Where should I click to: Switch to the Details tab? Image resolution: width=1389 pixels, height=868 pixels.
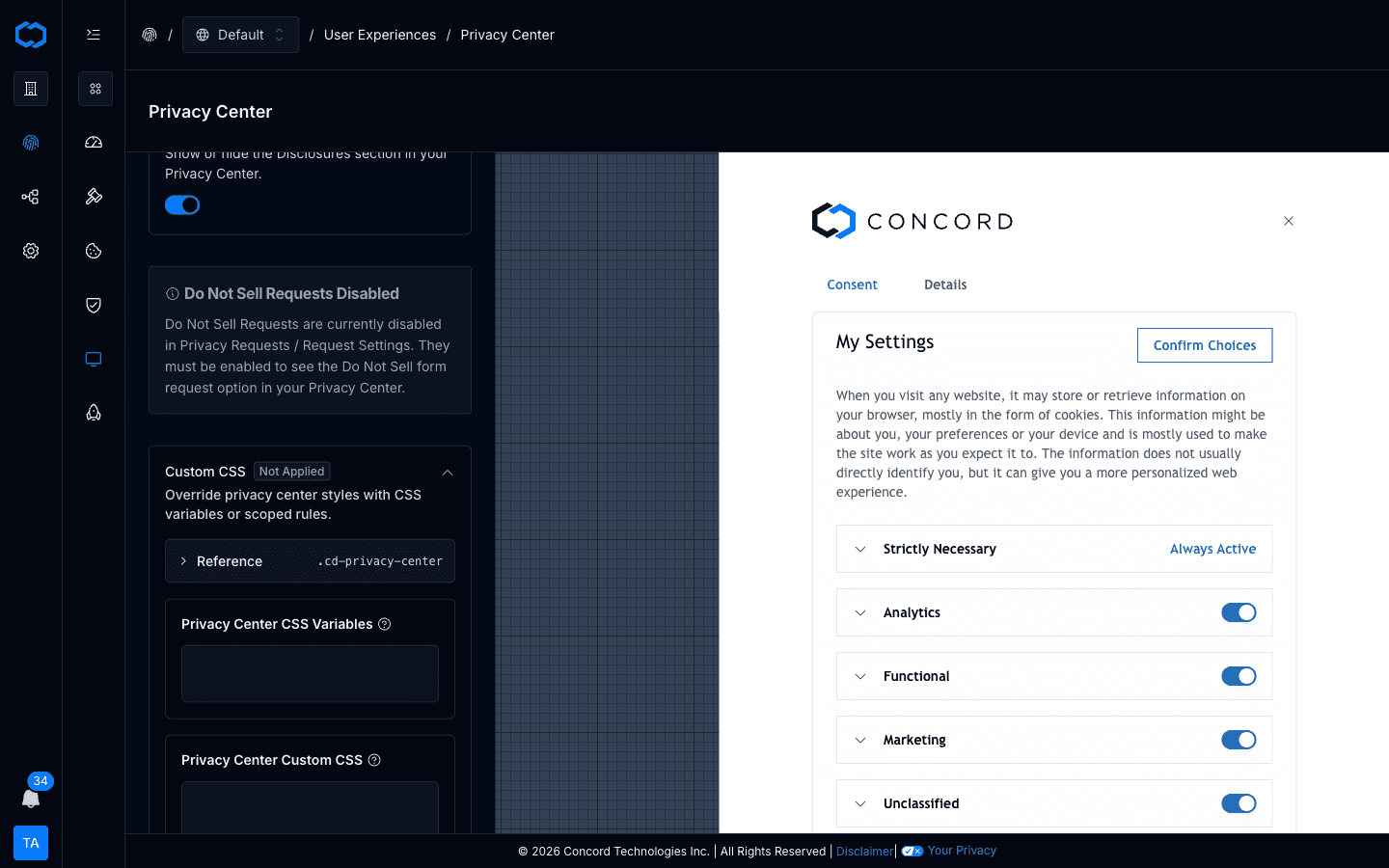point(944,285)
